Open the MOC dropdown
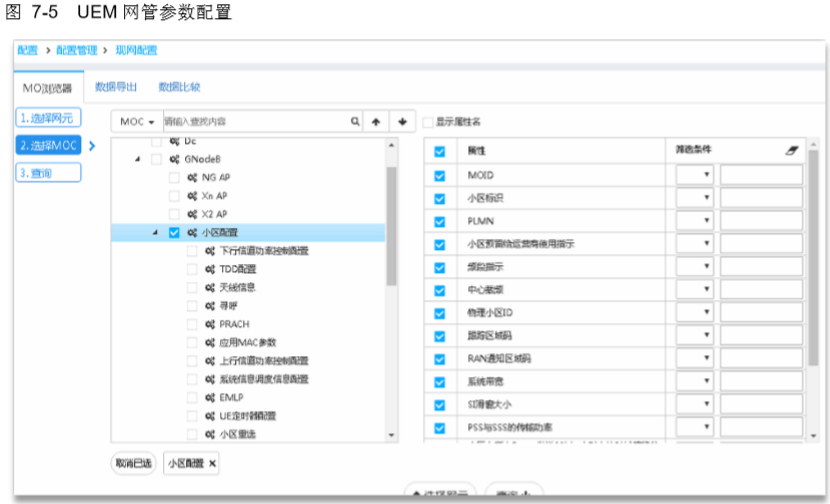830x504 pixels. pos(137,122)
